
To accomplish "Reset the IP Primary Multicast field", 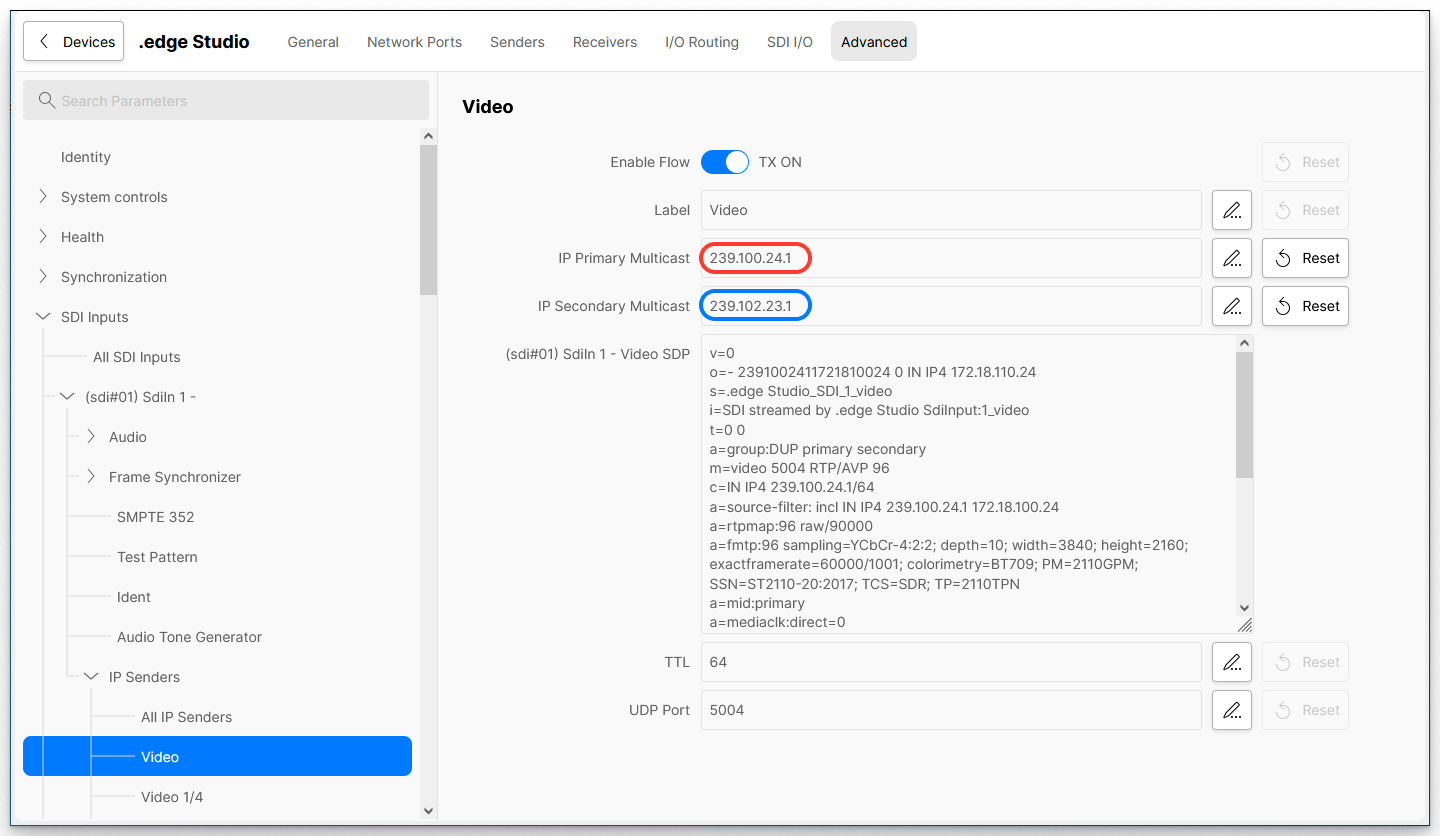I will pyautogui.click(x=1305, y=258).
